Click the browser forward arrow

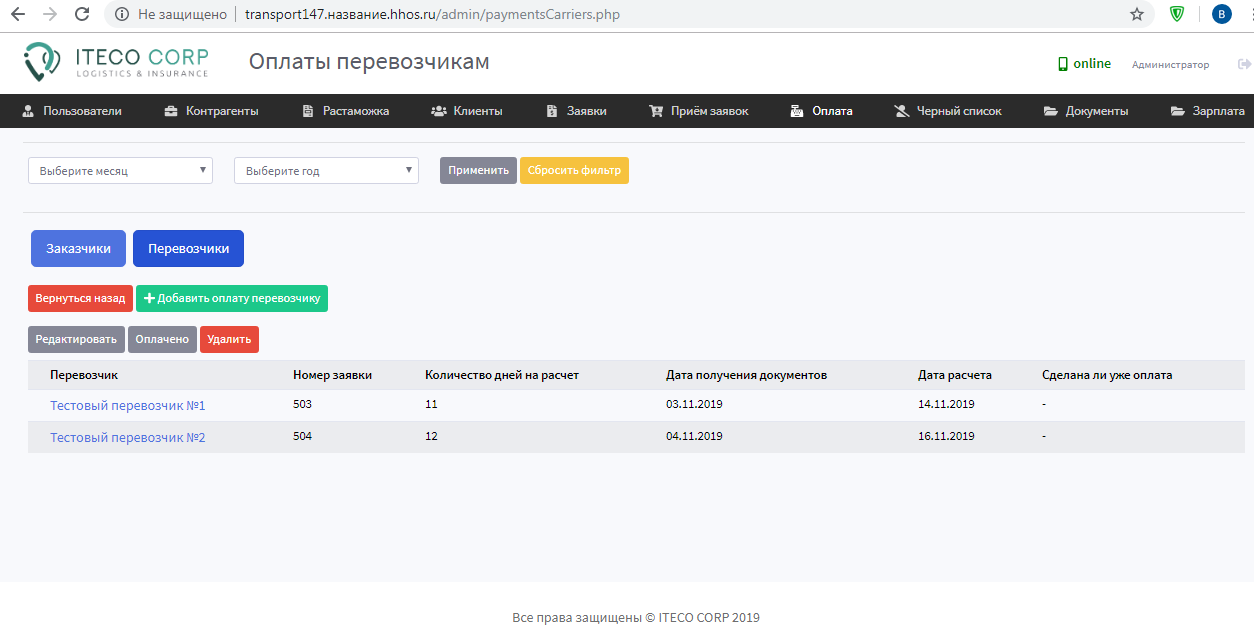click(x=50, y=14)
